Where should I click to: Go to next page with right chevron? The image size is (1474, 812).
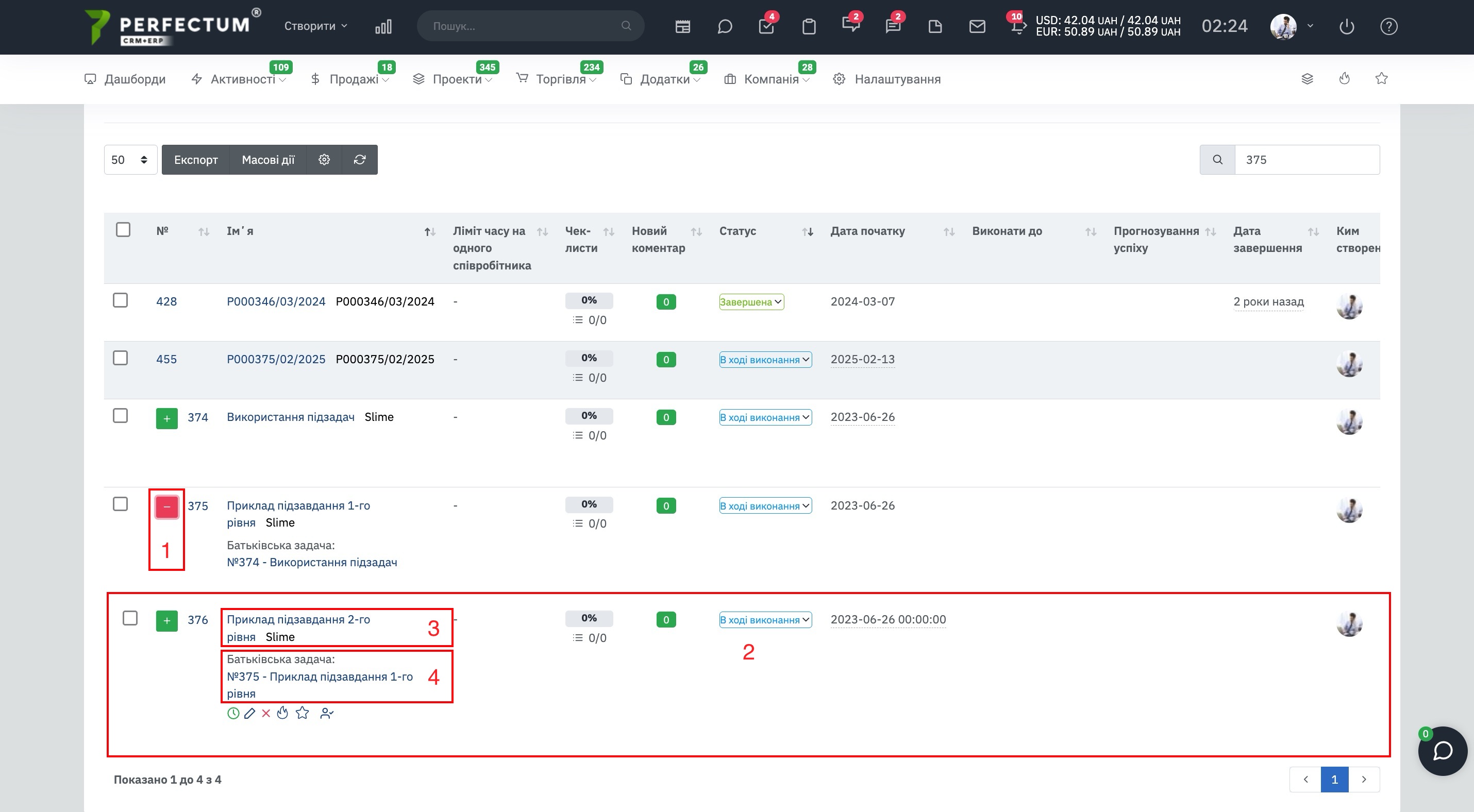[x=1364, y=780]
